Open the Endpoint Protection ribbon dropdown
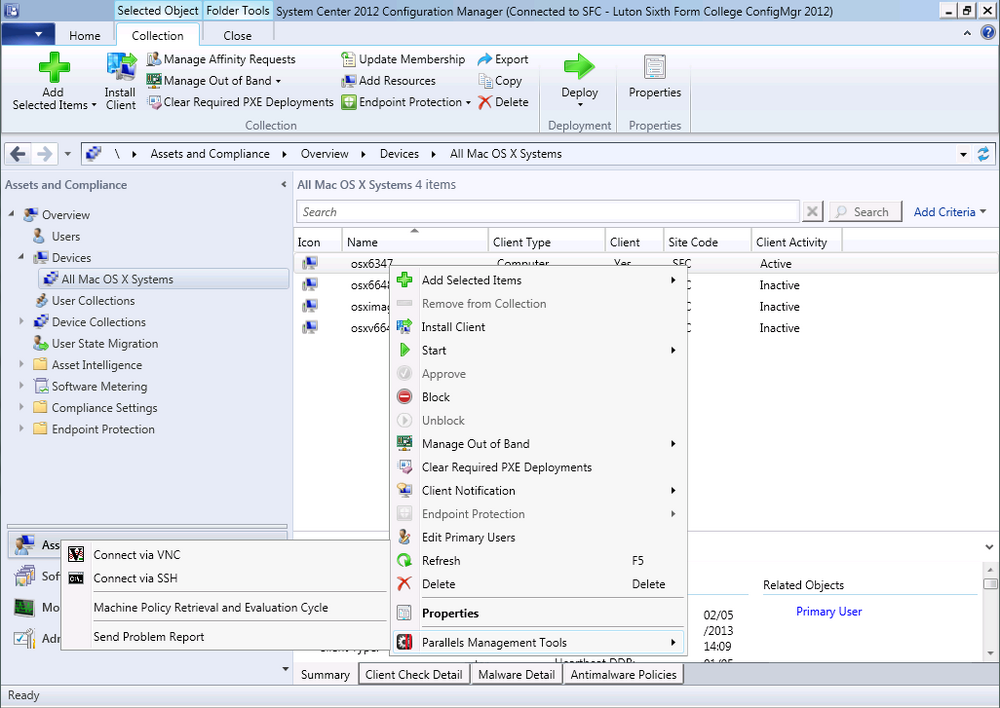Image resolution: width=1000 pixels, height=708 pixels. (x=468, y=103)
